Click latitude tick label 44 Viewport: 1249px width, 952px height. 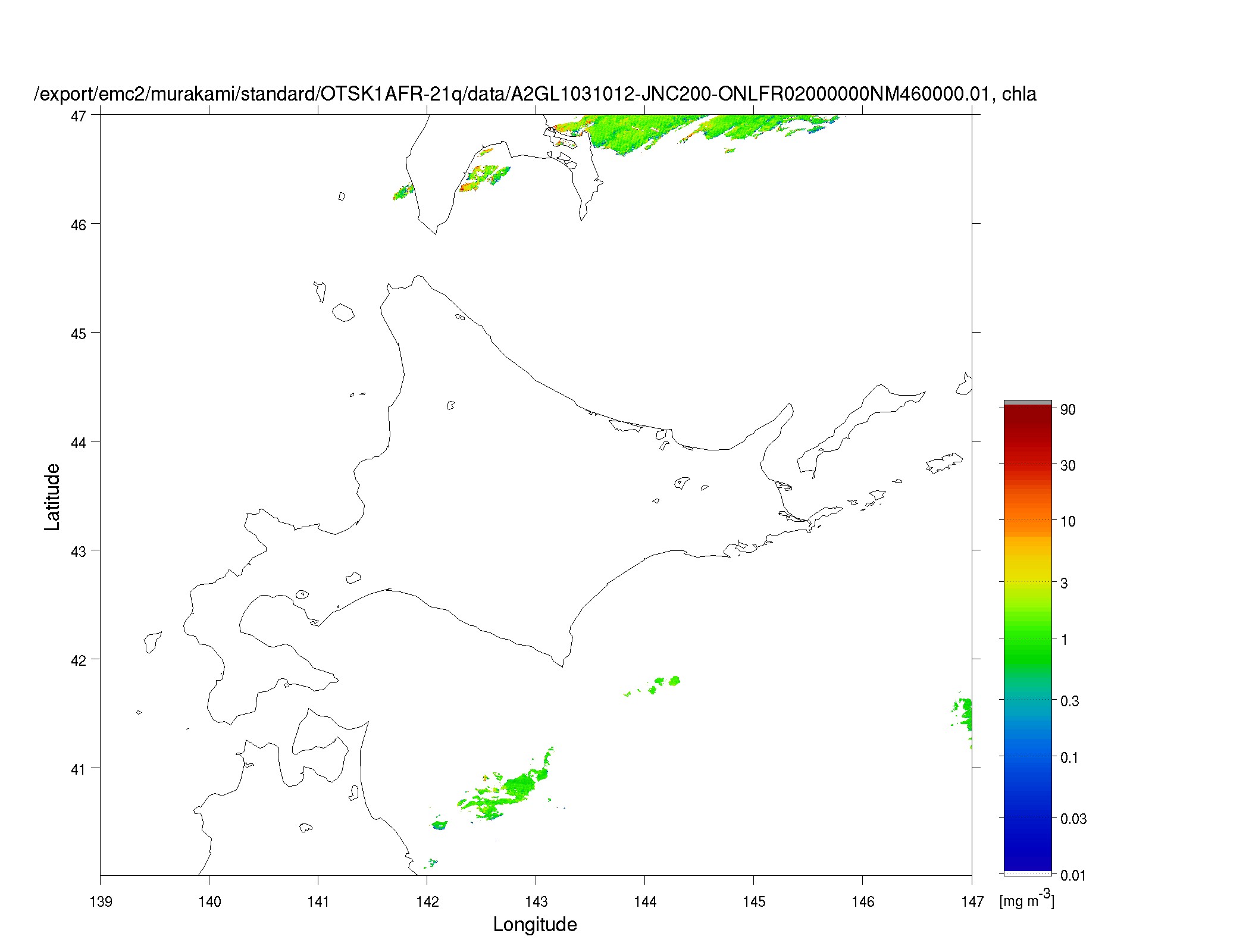[x=79, y=443]
